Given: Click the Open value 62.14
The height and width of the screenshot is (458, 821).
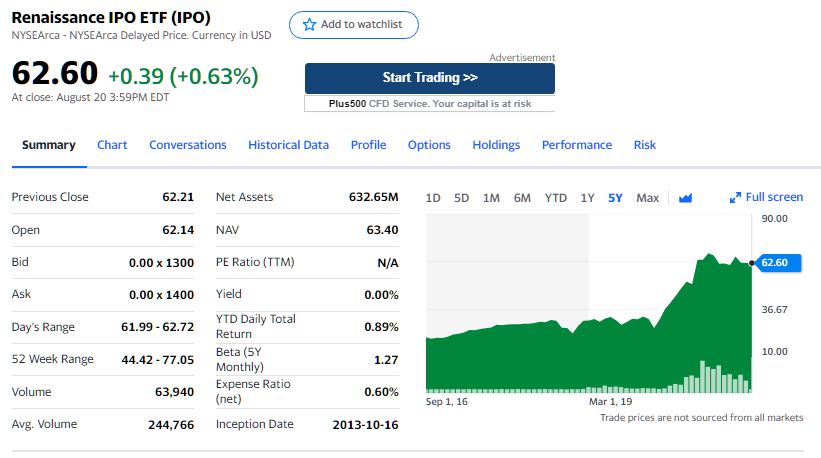Looking at the screenshot, I should pos(178,230).
